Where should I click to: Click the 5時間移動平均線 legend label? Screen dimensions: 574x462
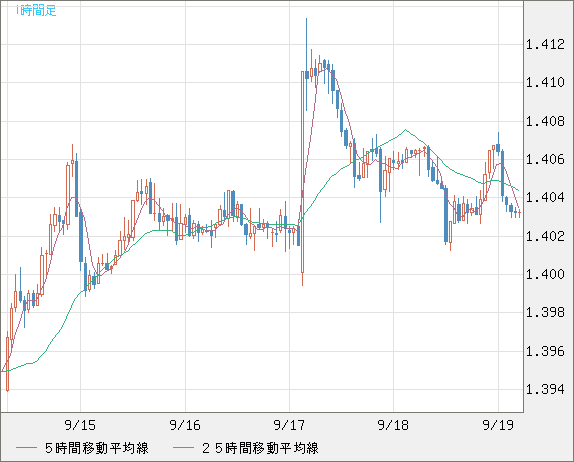click(x=97, y=448)
